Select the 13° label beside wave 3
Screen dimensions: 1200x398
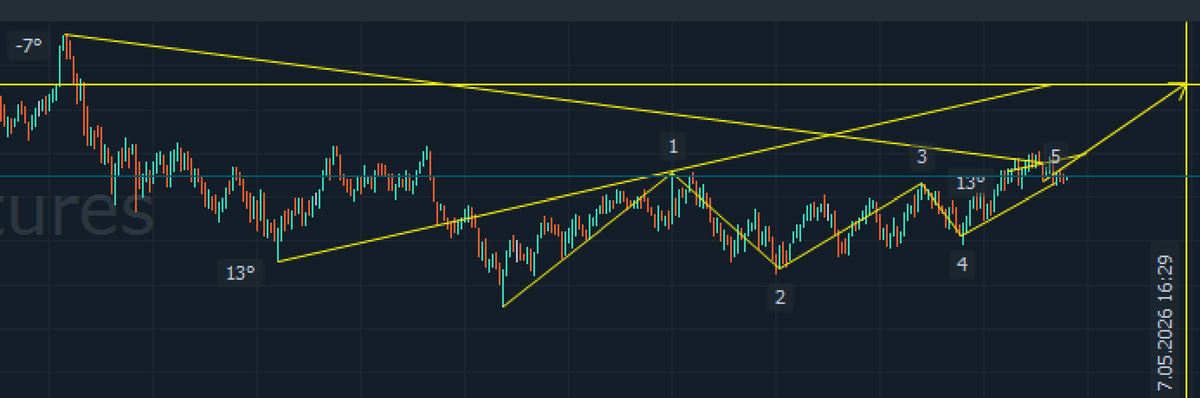(x=970, y=183)
